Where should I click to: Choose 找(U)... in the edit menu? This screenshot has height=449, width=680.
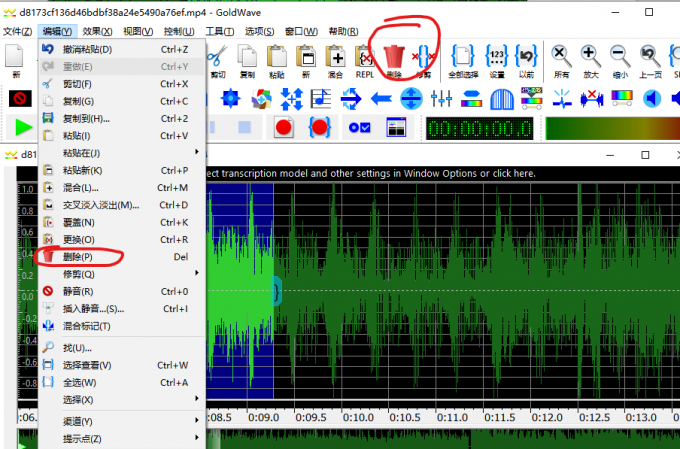pyautogui.click(x=121, y=348)
